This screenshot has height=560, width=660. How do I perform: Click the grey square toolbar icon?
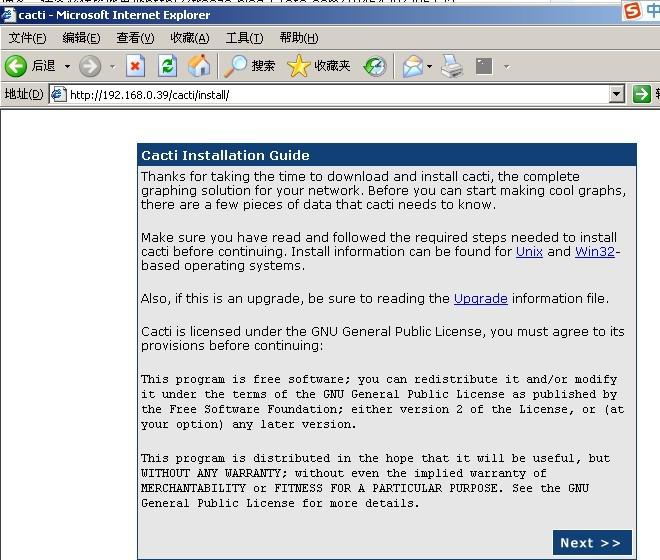[484, 66]
